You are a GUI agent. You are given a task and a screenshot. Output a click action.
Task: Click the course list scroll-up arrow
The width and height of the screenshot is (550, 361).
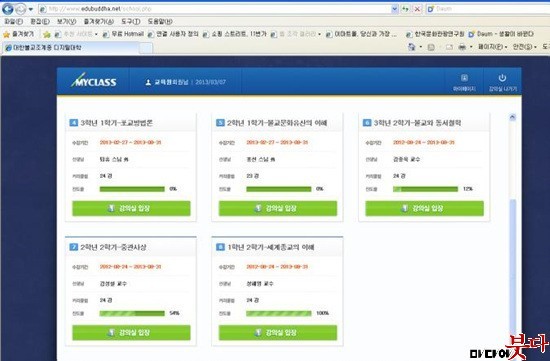pyautogui.click(x=512, y=118)
